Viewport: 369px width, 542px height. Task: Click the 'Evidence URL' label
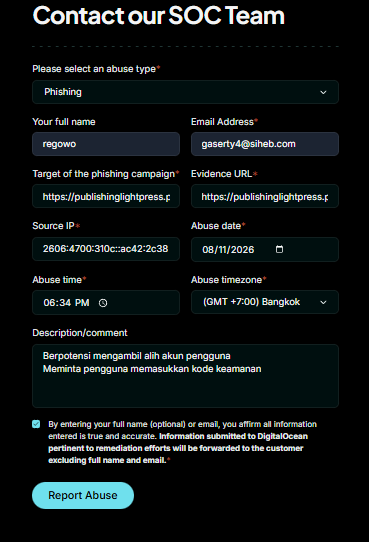point(221,174)
